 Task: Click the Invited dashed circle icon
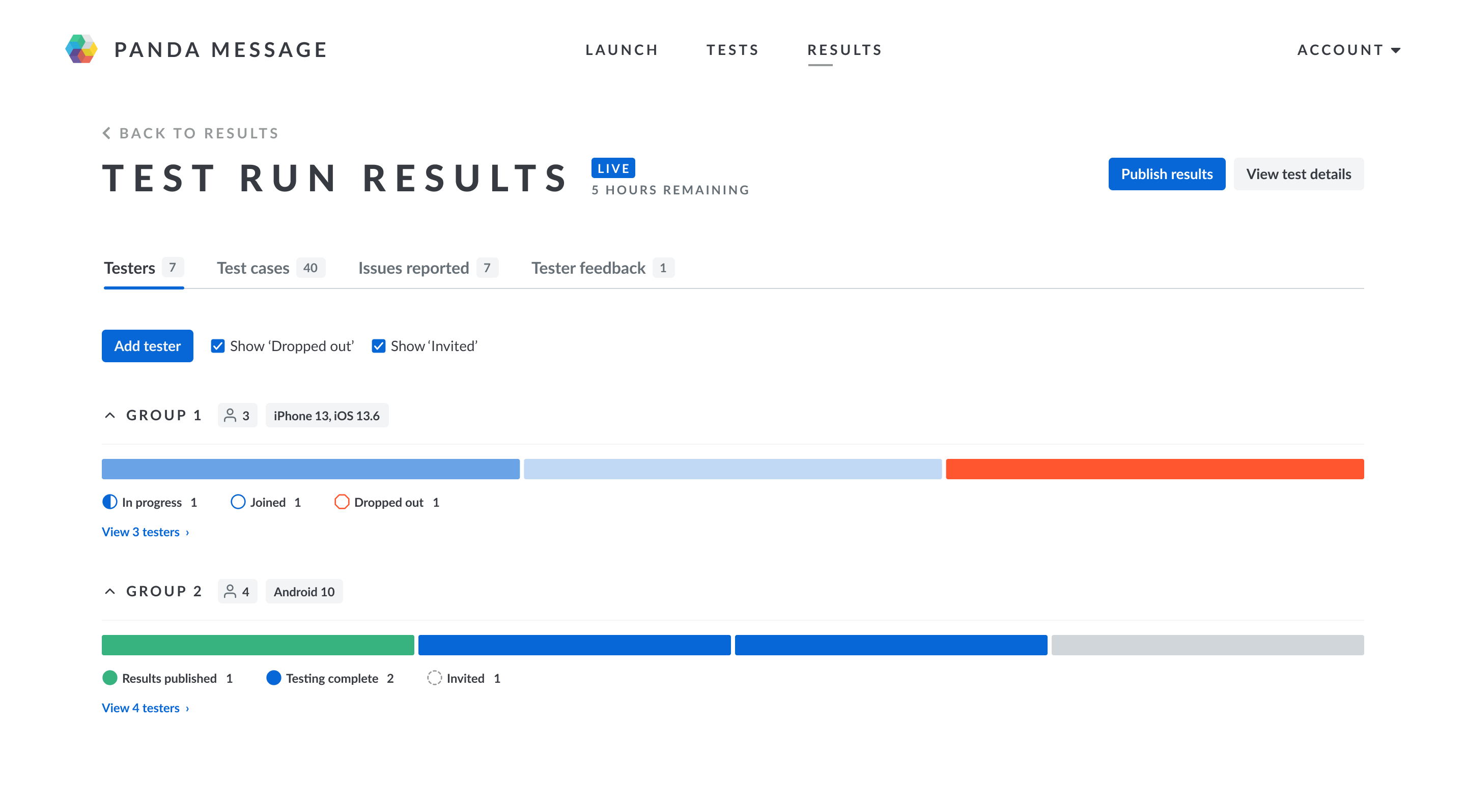coord(434,678)
